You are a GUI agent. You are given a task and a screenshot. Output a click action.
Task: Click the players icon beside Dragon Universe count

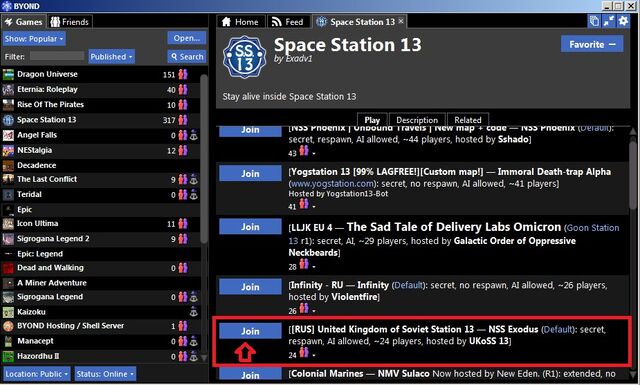(182, 74)
